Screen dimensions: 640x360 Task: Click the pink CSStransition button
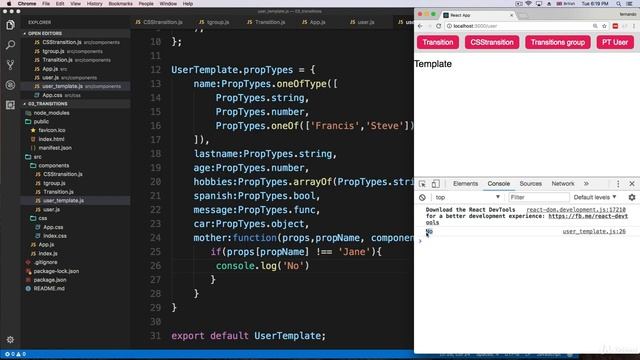point(492,42)
